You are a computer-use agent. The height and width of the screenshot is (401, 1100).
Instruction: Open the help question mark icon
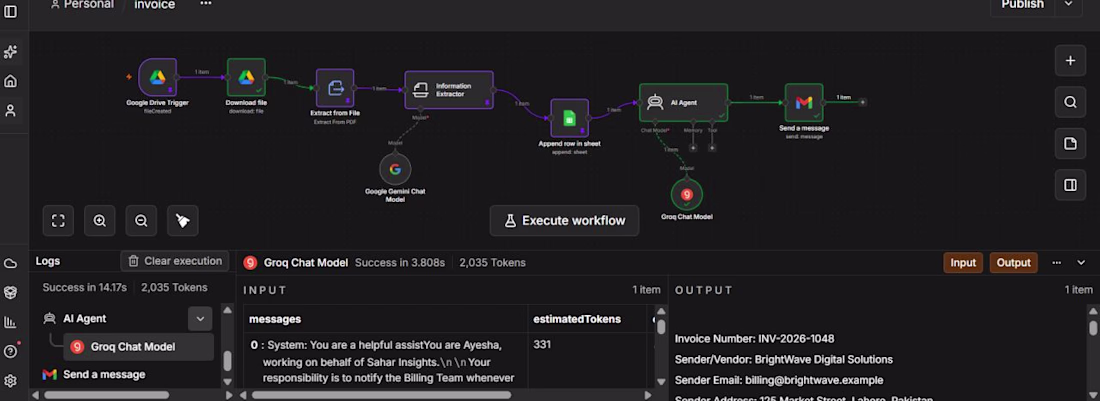[11, 351]
